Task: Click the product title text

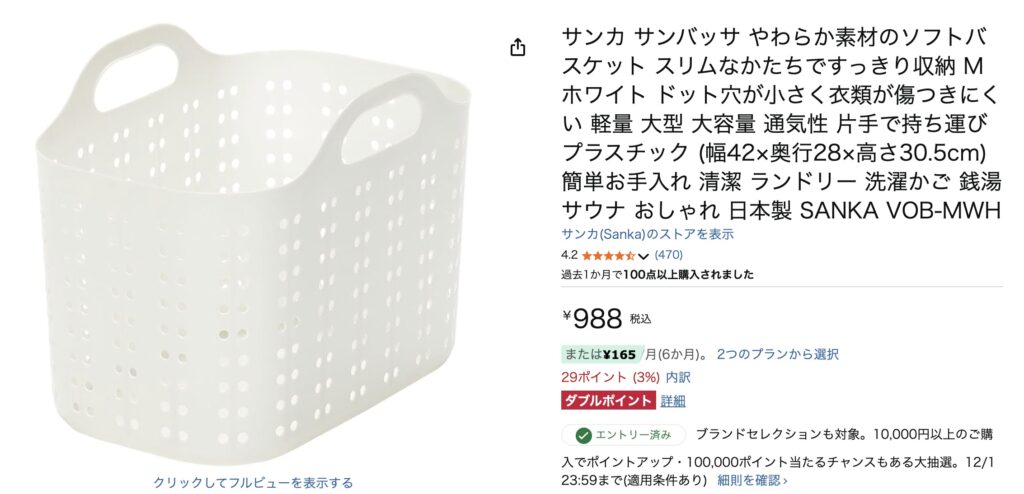Action: click(780, 125)
